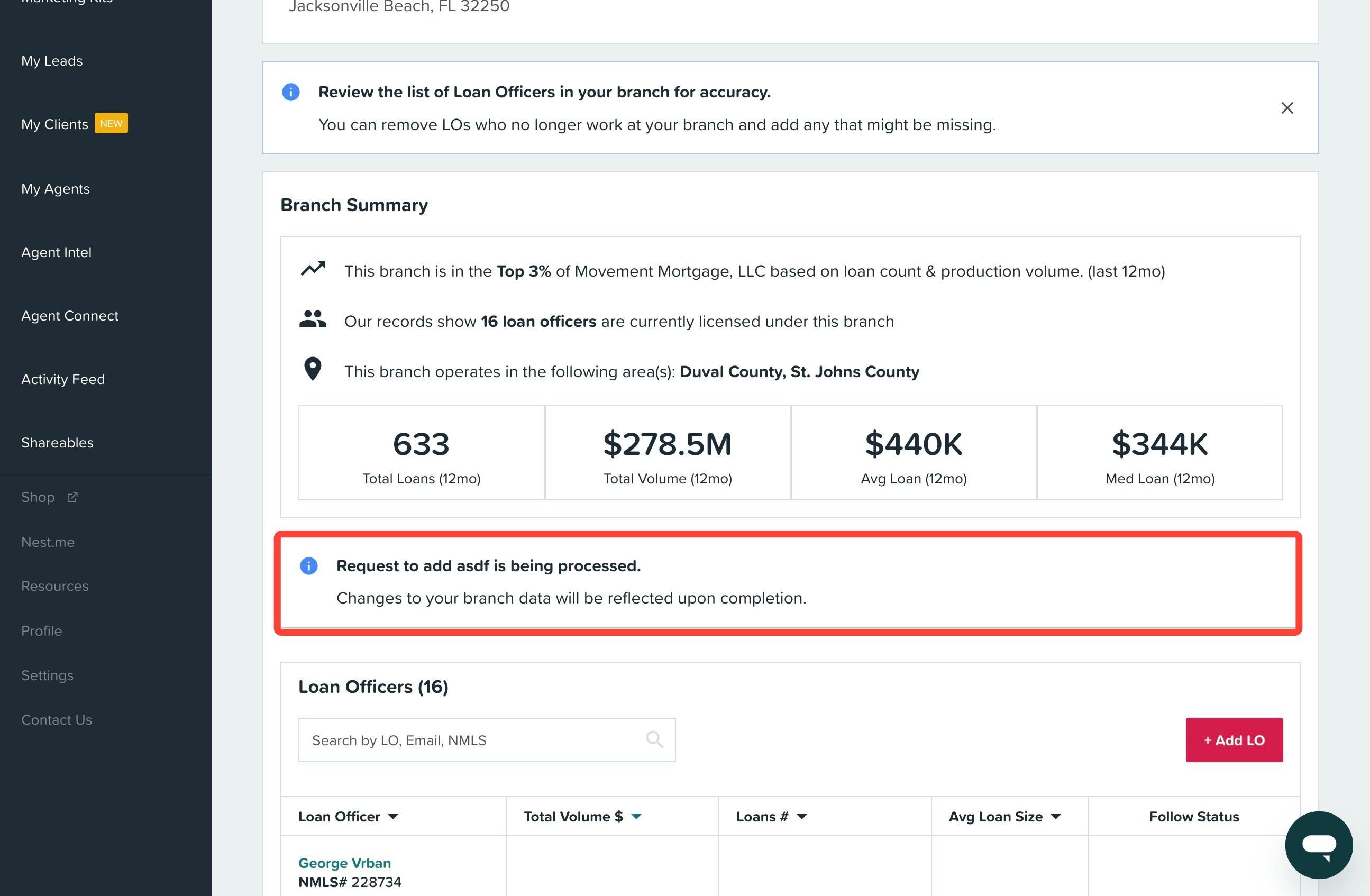This screenshot has width=1370, height=896.
Task: Click the people icon beside loan officers text
Action: coord(313,319)
